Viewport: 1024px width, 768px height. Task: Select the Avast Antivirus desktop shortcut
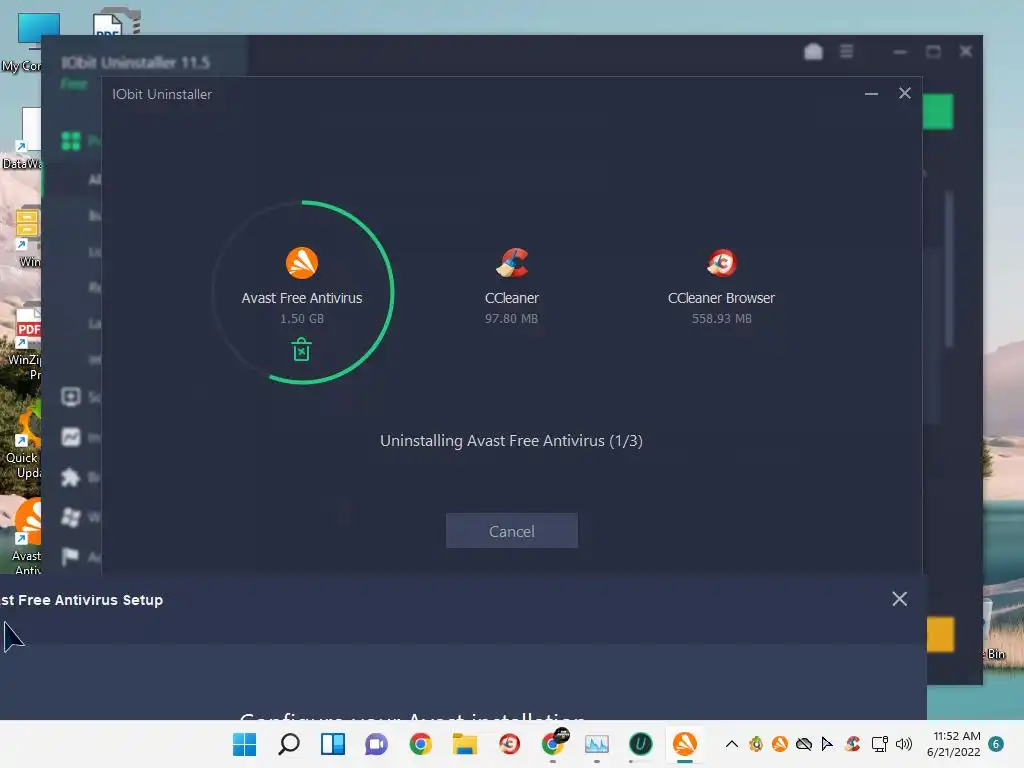26,537
